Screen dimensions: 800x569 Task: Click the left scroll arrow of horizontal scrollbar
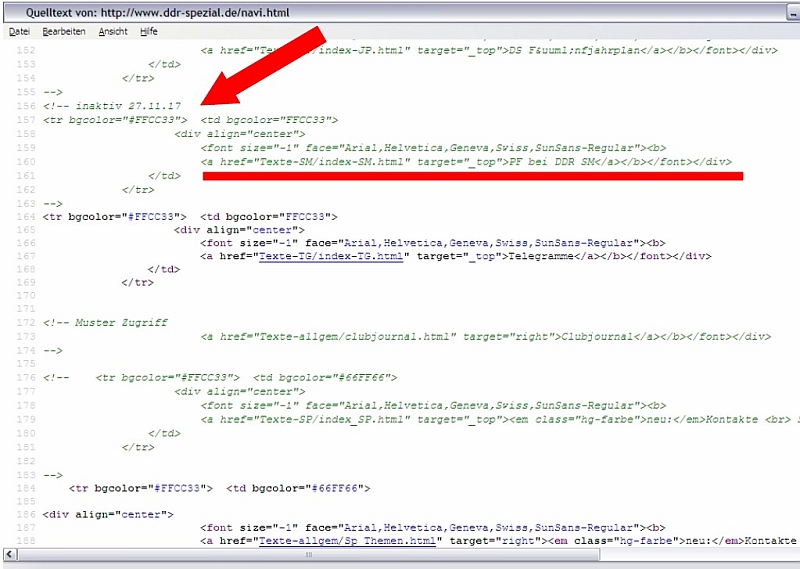[9, 555]
